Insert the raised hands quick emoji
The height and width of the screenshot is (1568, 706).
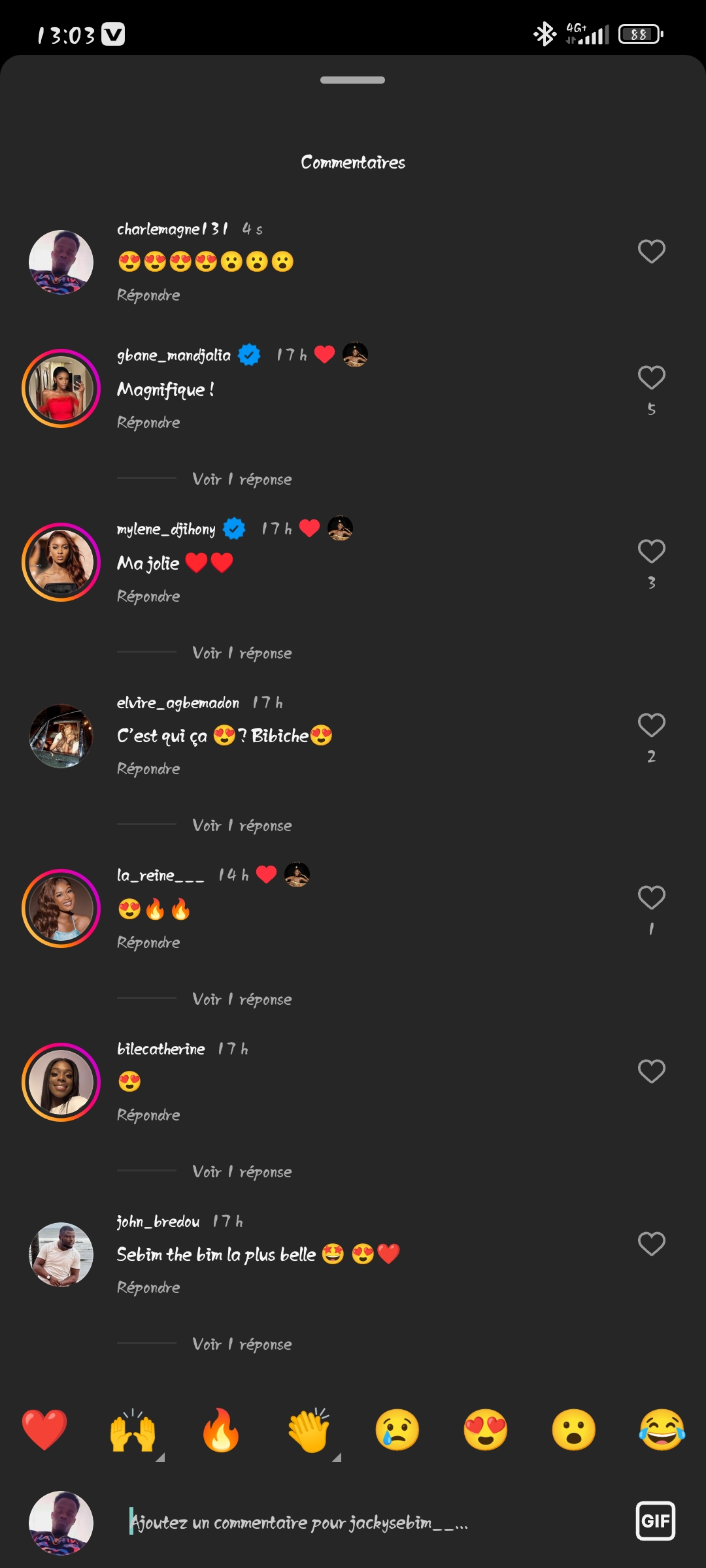click(x=133, y=1429)
